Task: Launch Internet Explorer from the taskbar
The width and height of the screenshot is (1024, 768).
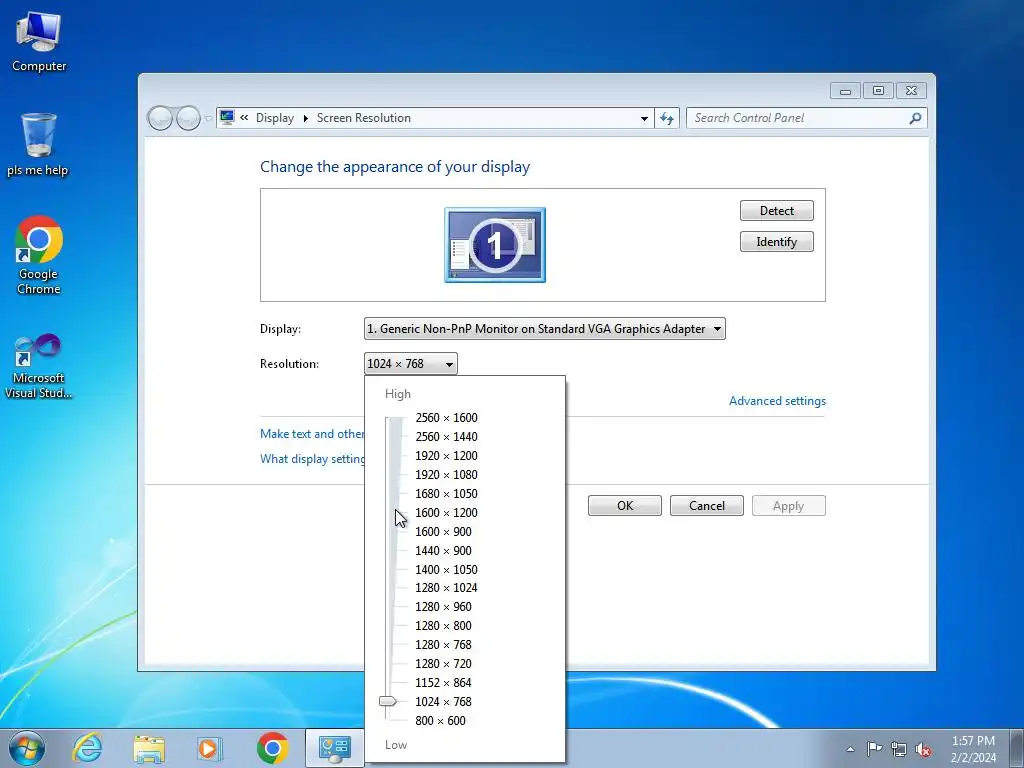Action: click(88, 748)
